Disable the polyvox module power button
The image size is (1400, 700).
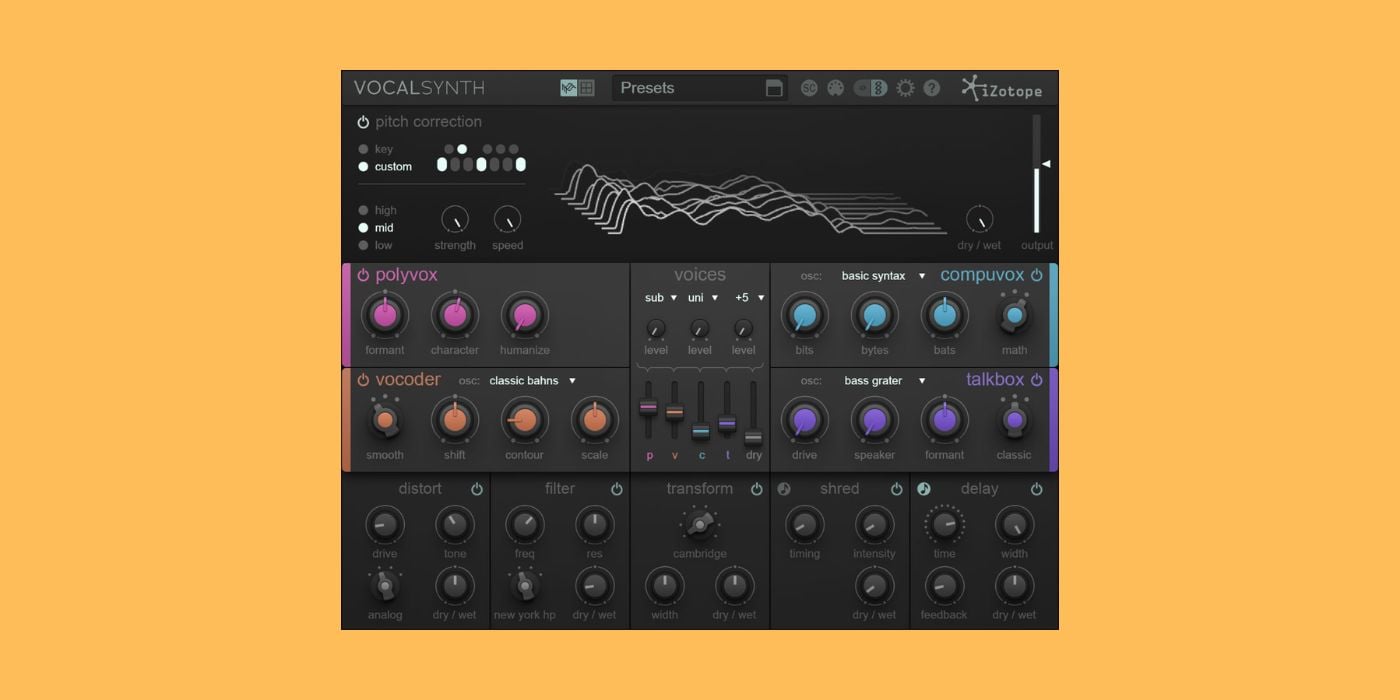pyautogui.click(x=363, y=275)
